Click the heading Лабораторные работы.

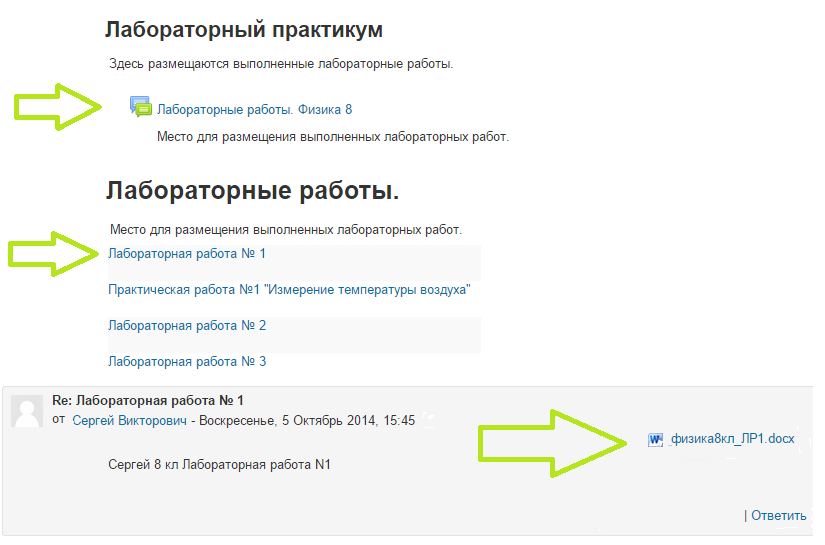point(253,190)
